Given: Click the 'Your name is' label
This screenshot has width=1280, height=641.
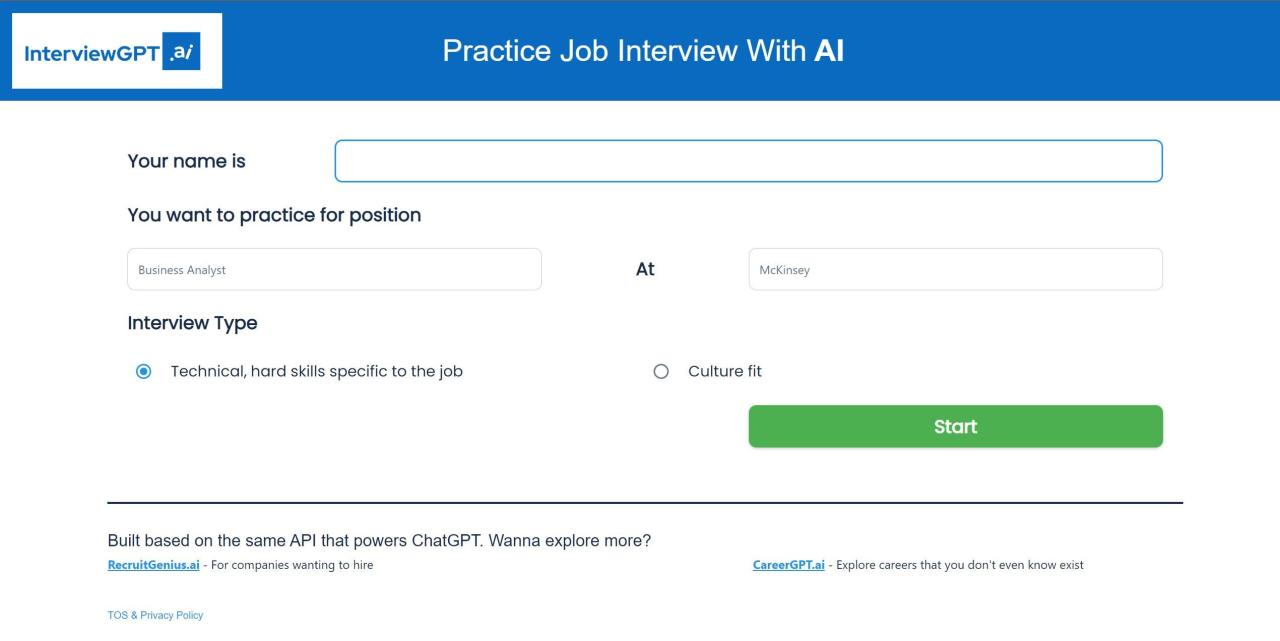Looking at the screenshot, I should click(x=186, y=161).
